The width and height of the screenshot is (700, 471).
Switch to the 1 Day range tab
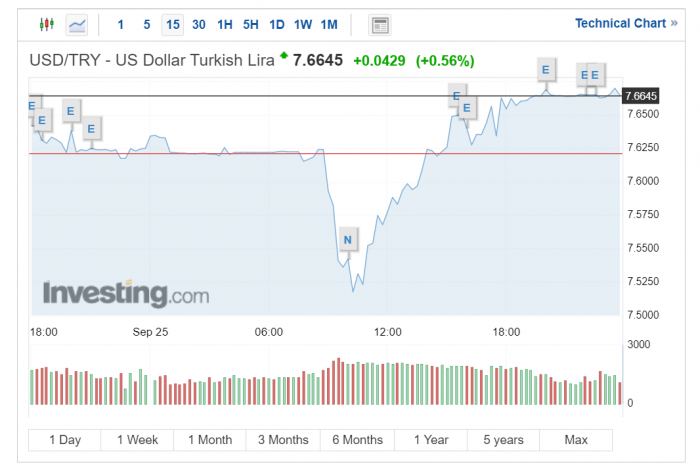pyautogui.click(x=65, y=440)
